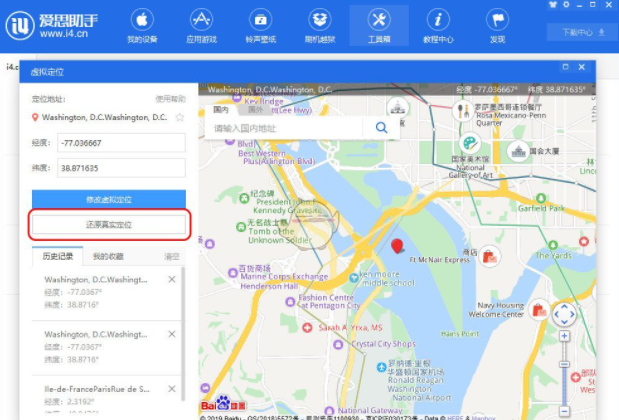The width and height of the screenshot is (619, 420).
Task: Select second Washington, D.C.Washingt... history record
Action: click(x=106, y=347)
